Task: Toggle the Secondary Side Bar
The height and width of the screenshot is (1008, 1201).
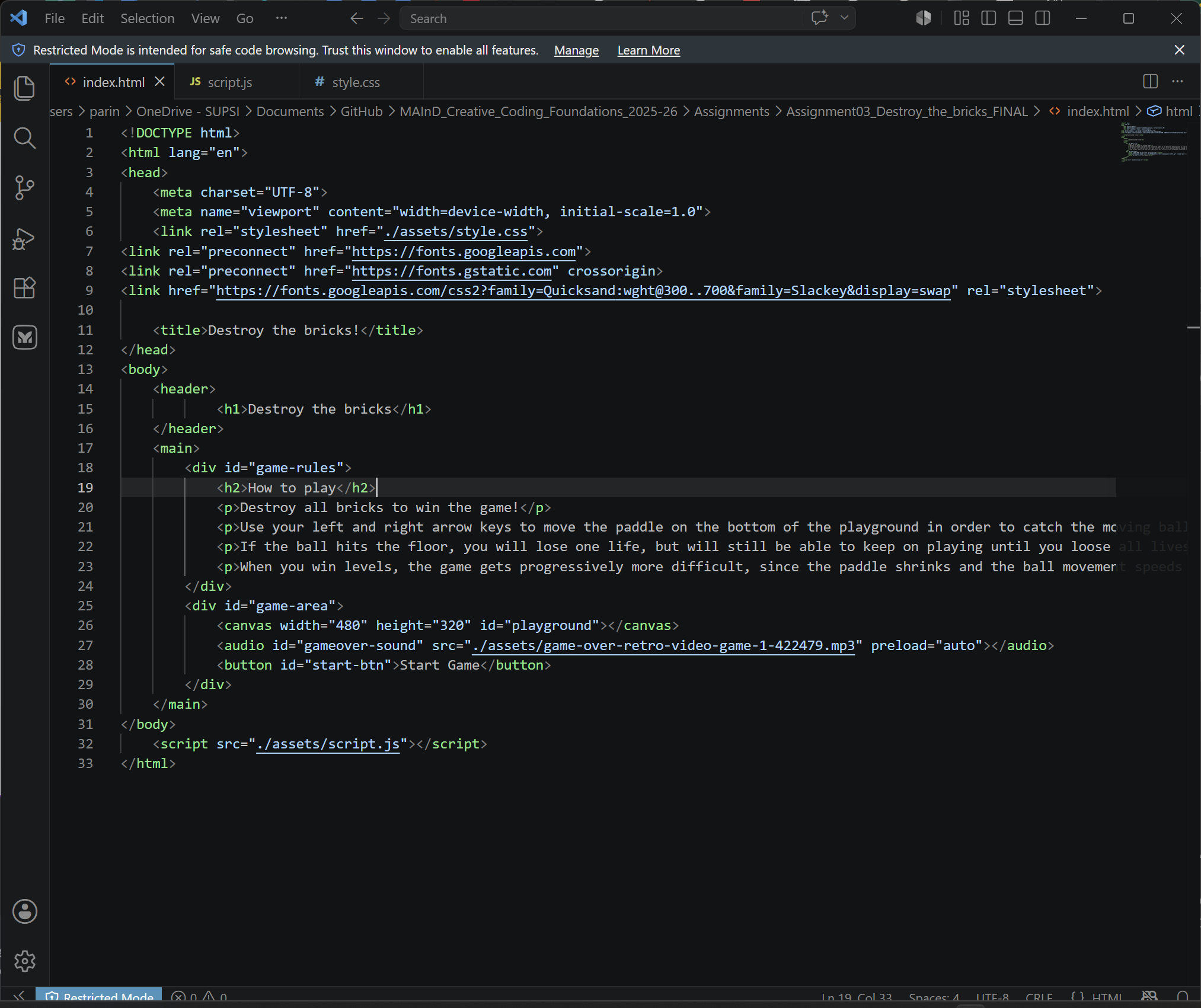Action: tap(1043, 18)
